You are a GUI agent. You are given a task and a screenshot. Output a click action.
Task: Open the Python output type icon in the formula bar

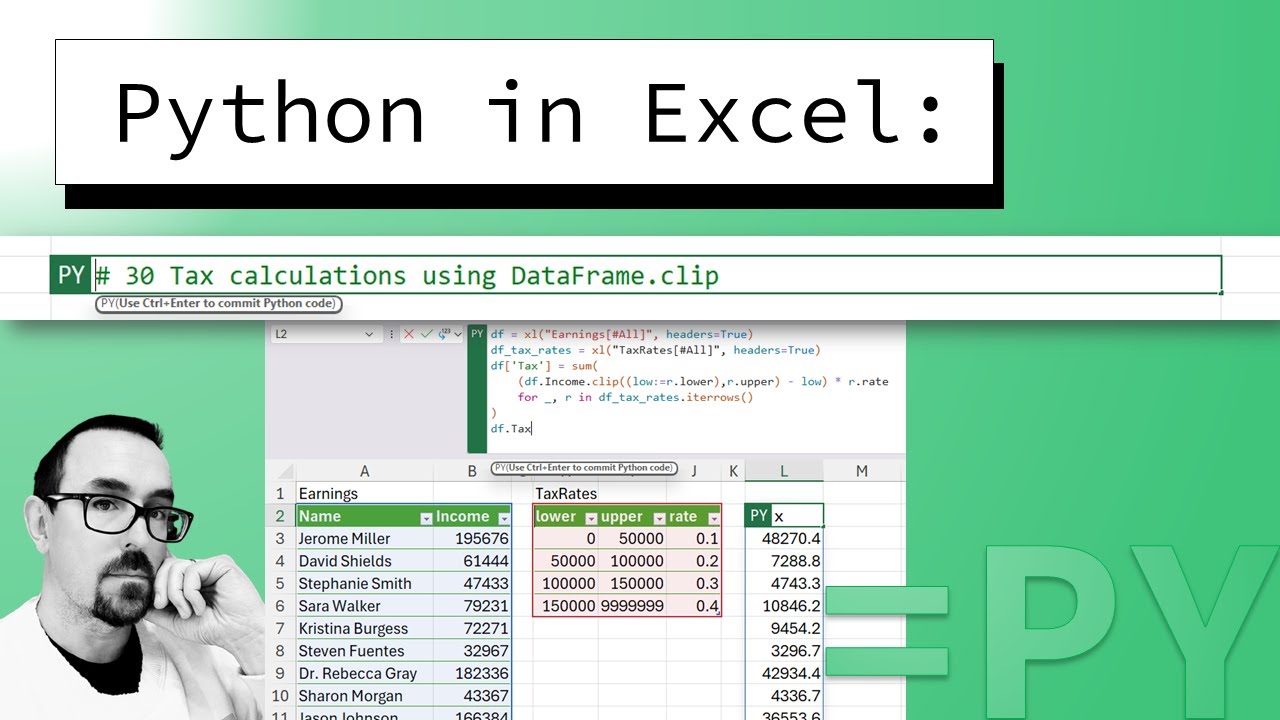pyautogui.click(x=443, y=334)
